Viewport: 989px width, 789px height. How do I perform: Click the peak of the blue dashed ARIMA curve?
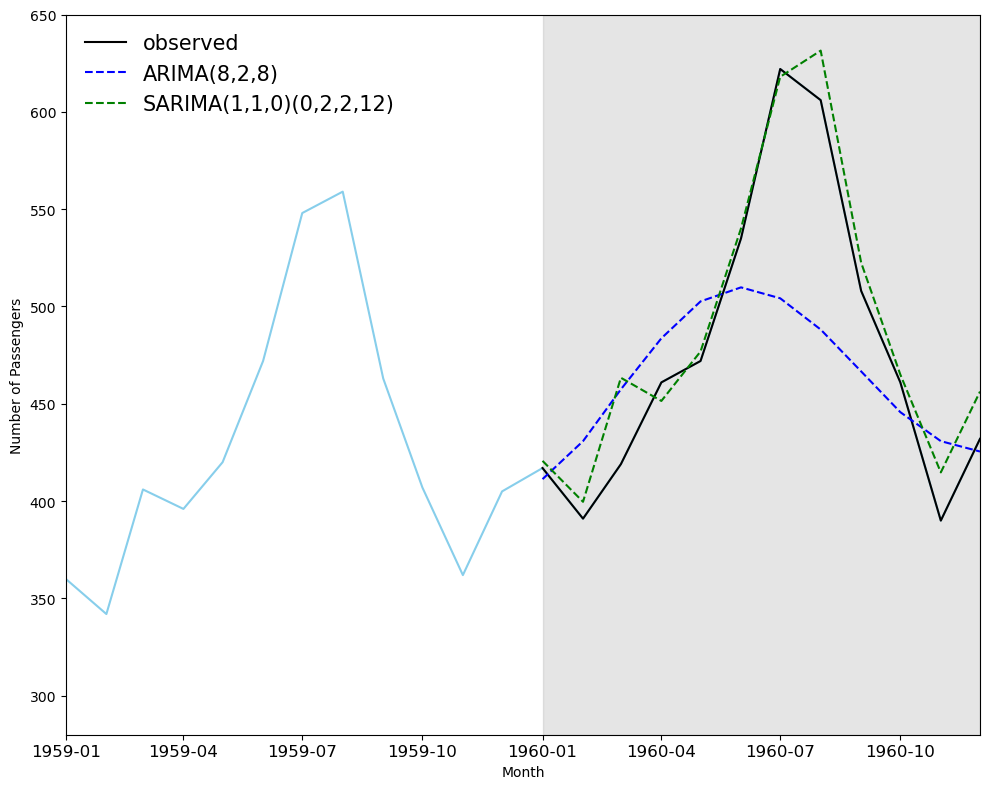[740, 287]
